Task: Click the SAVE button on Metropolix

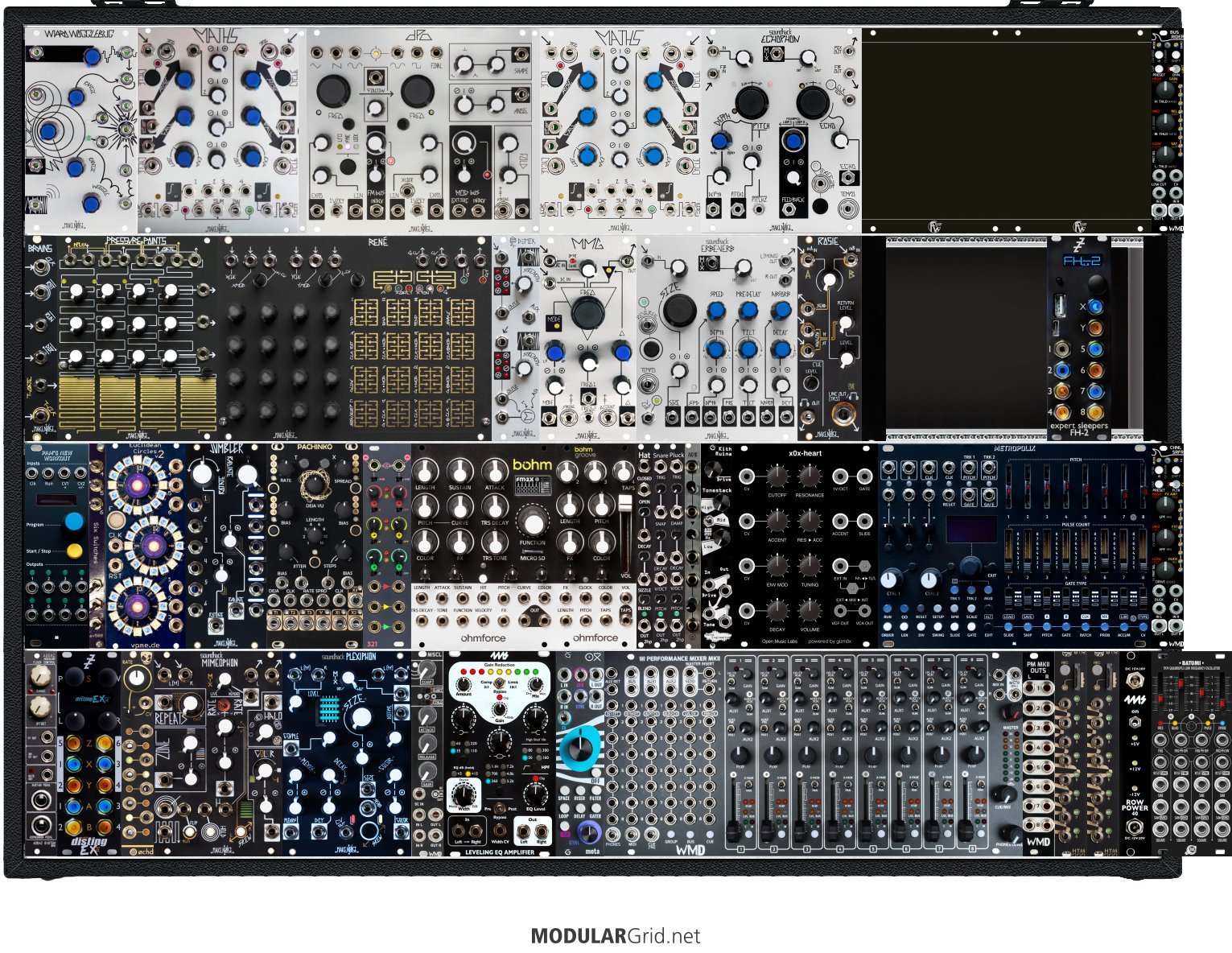Action: coord(1028,625)
